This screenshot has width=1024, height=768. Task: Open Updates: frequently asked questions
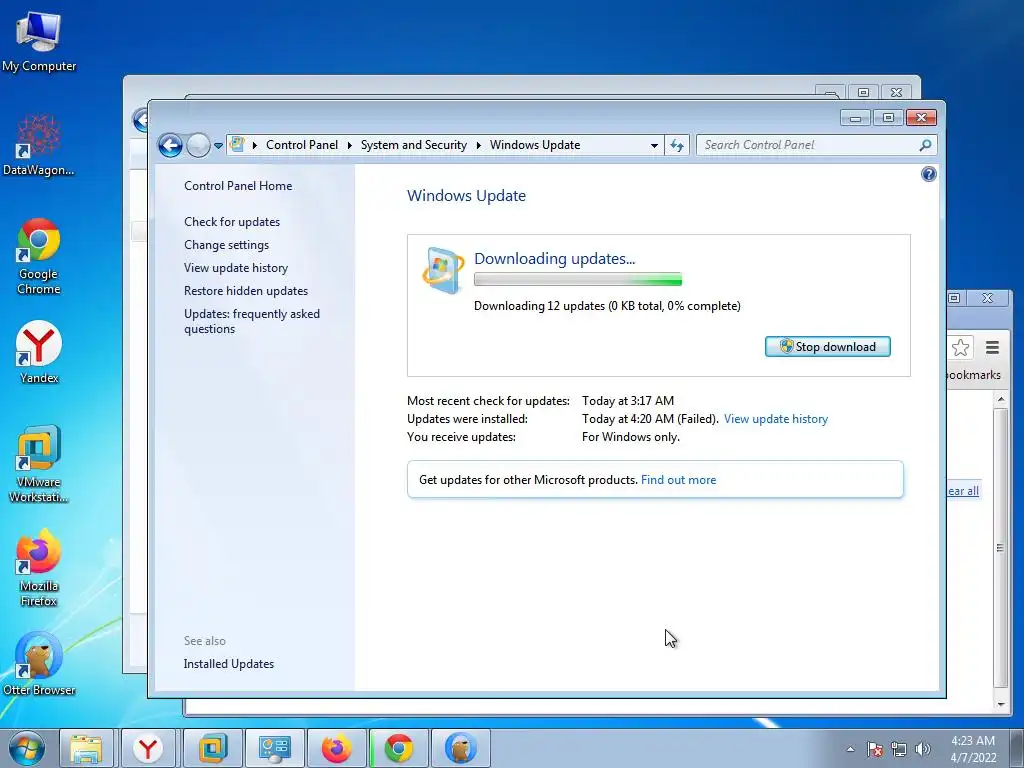[x=252, y=321]
